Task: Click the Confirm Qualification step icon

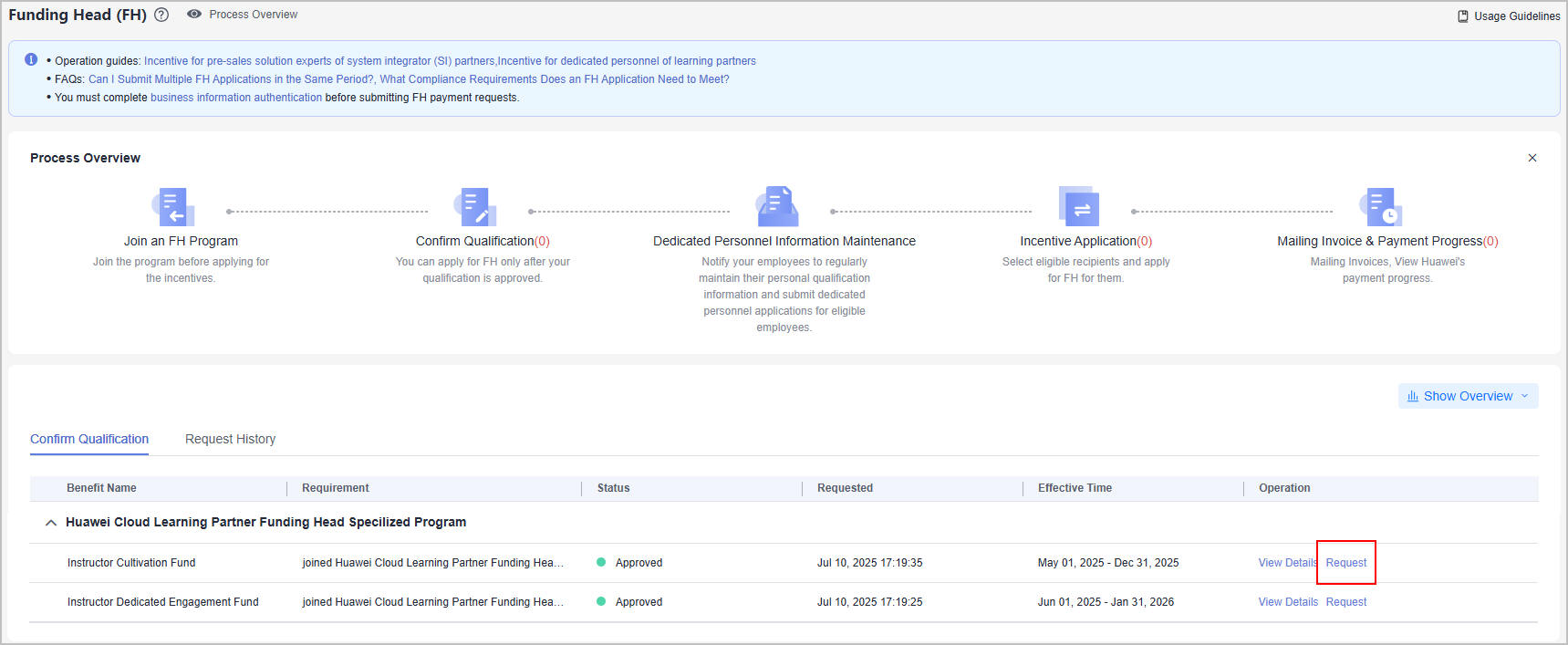Action: click(x=475, y=207)
